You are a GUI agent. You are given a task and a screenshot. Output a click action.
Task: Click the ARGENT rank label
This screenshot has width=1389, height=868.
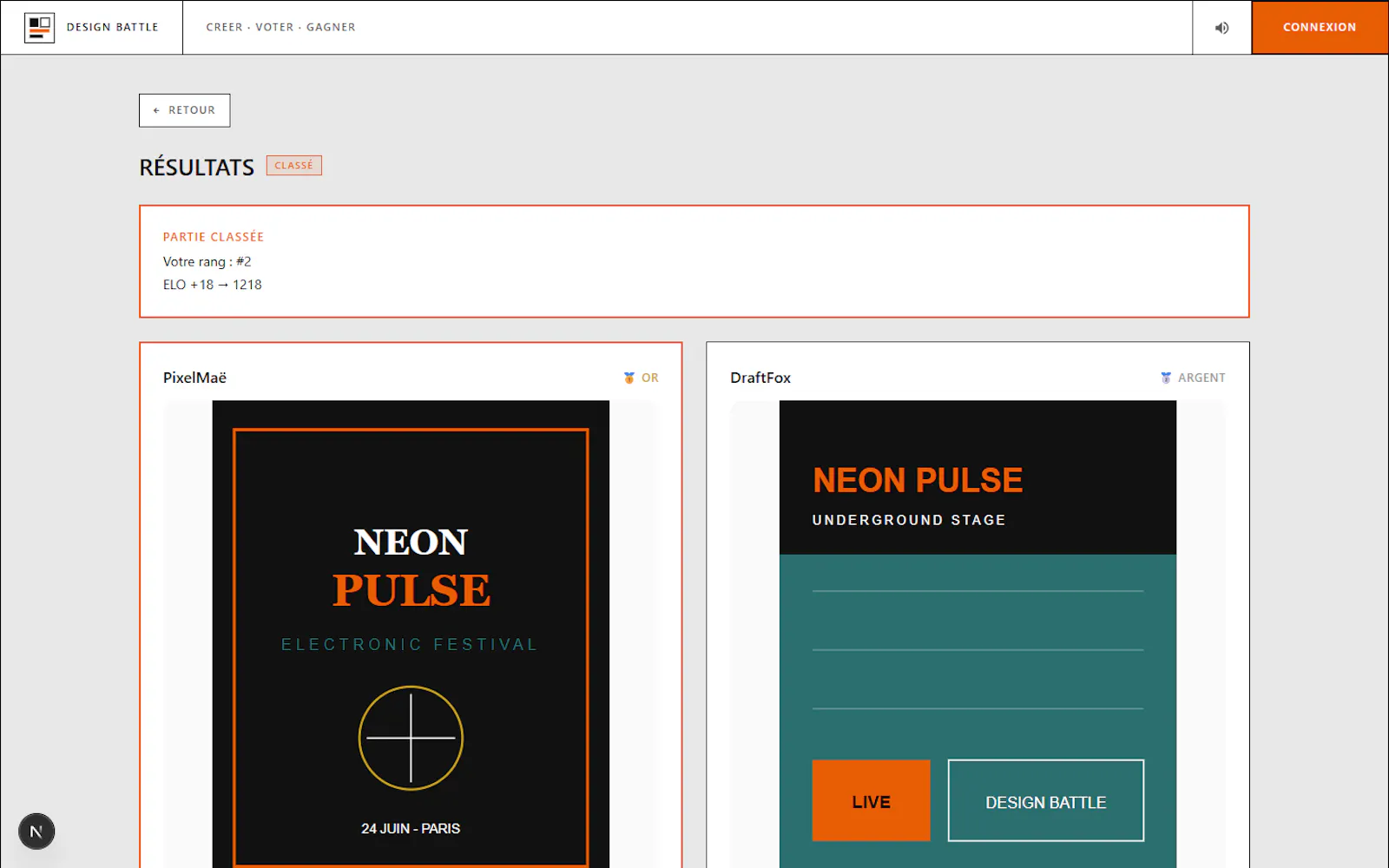point(1201,378)
